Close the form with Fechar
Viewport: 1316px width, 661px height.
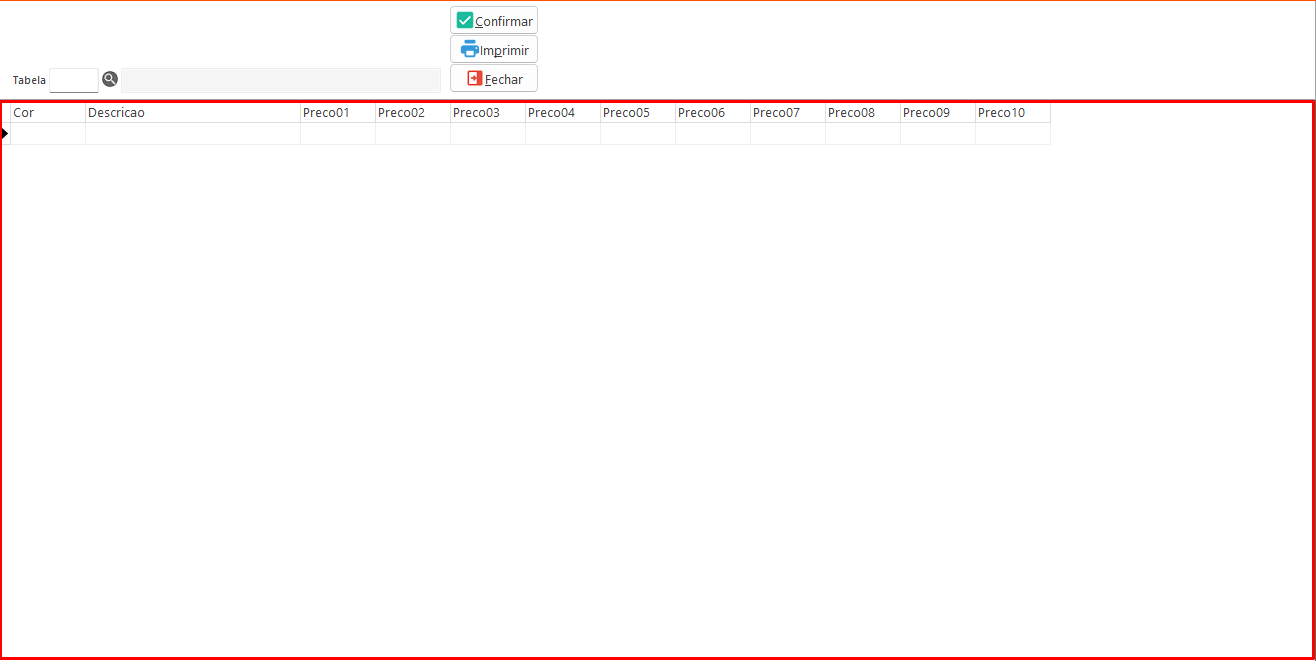click(494, 79)
